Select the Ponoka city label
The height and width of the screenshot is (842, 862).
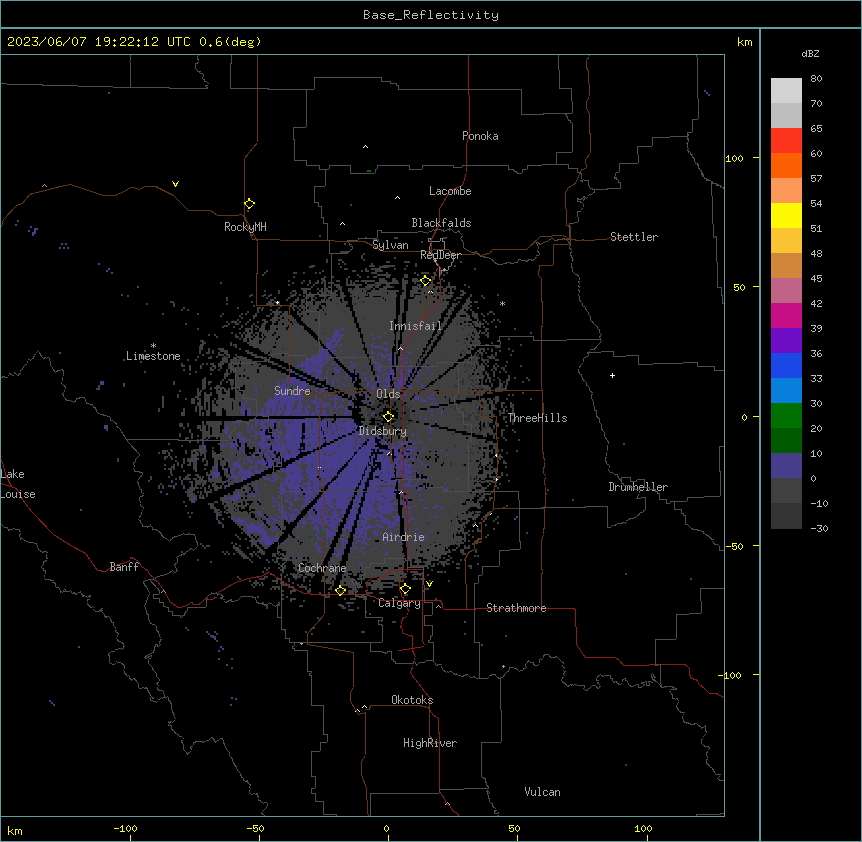click(480, 136)
